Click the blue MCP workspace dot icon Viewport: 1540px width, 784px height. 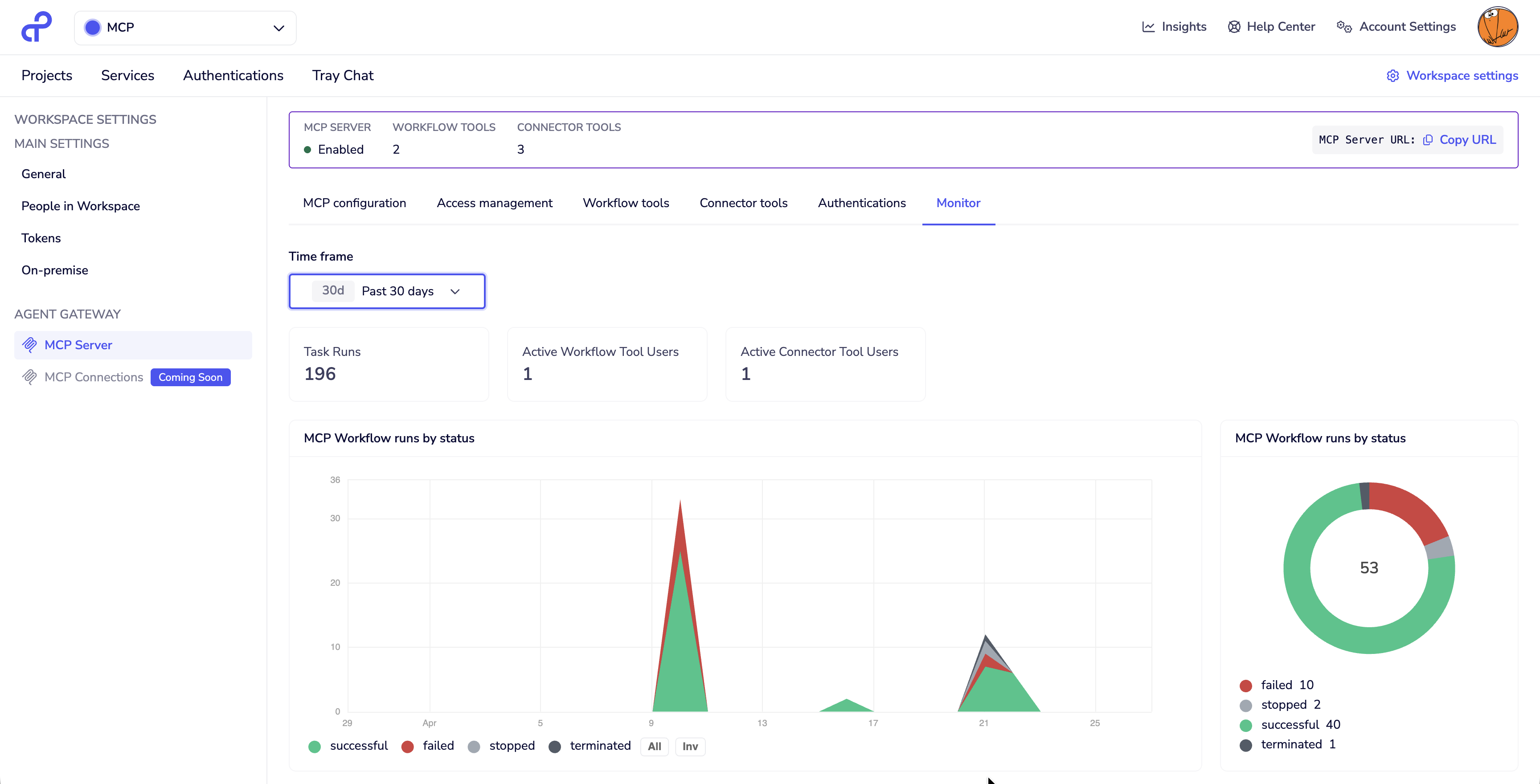[x=93, y=28]
